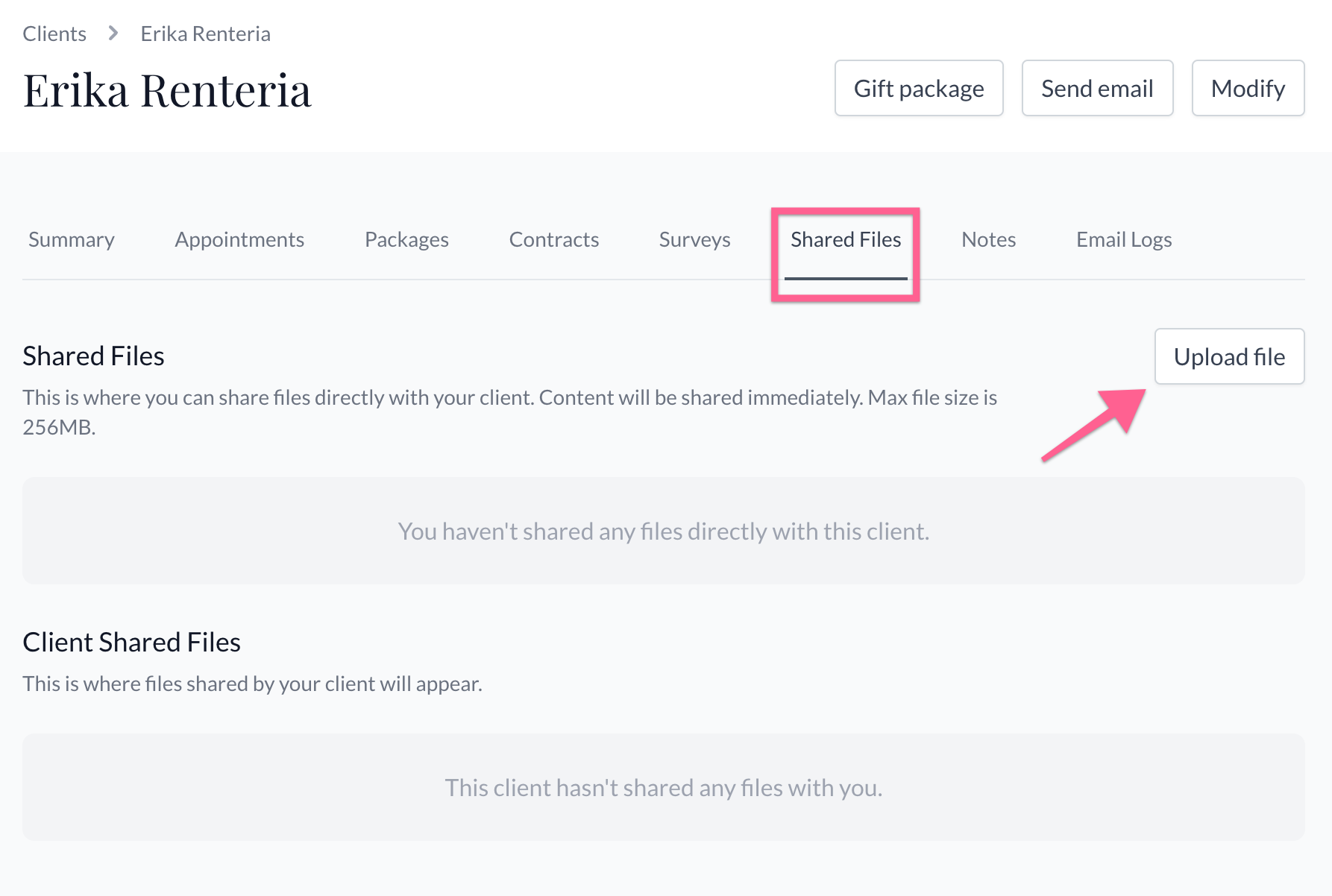Click the Shared Files section heading

click(93, 356)
